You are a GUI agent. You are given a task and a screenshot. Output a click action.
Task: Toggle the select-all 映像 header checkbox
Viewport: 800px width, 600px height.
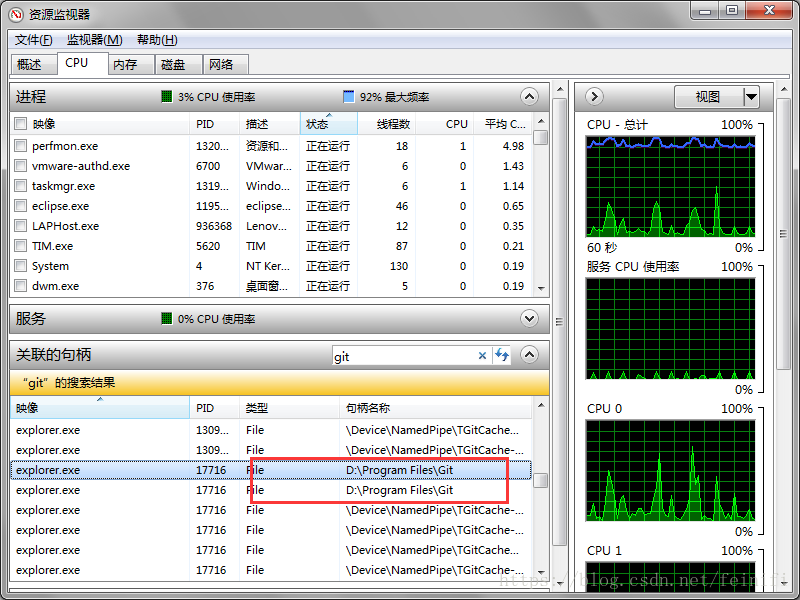[x=21, y=124]
